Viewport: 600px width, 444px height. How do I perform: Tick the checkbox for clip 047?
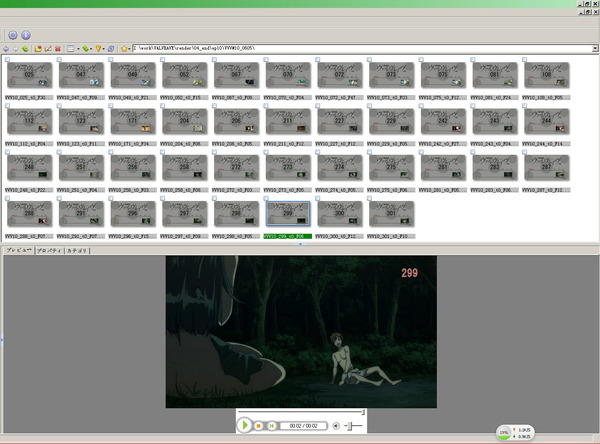pyautogui.click(x=59, y=59)
